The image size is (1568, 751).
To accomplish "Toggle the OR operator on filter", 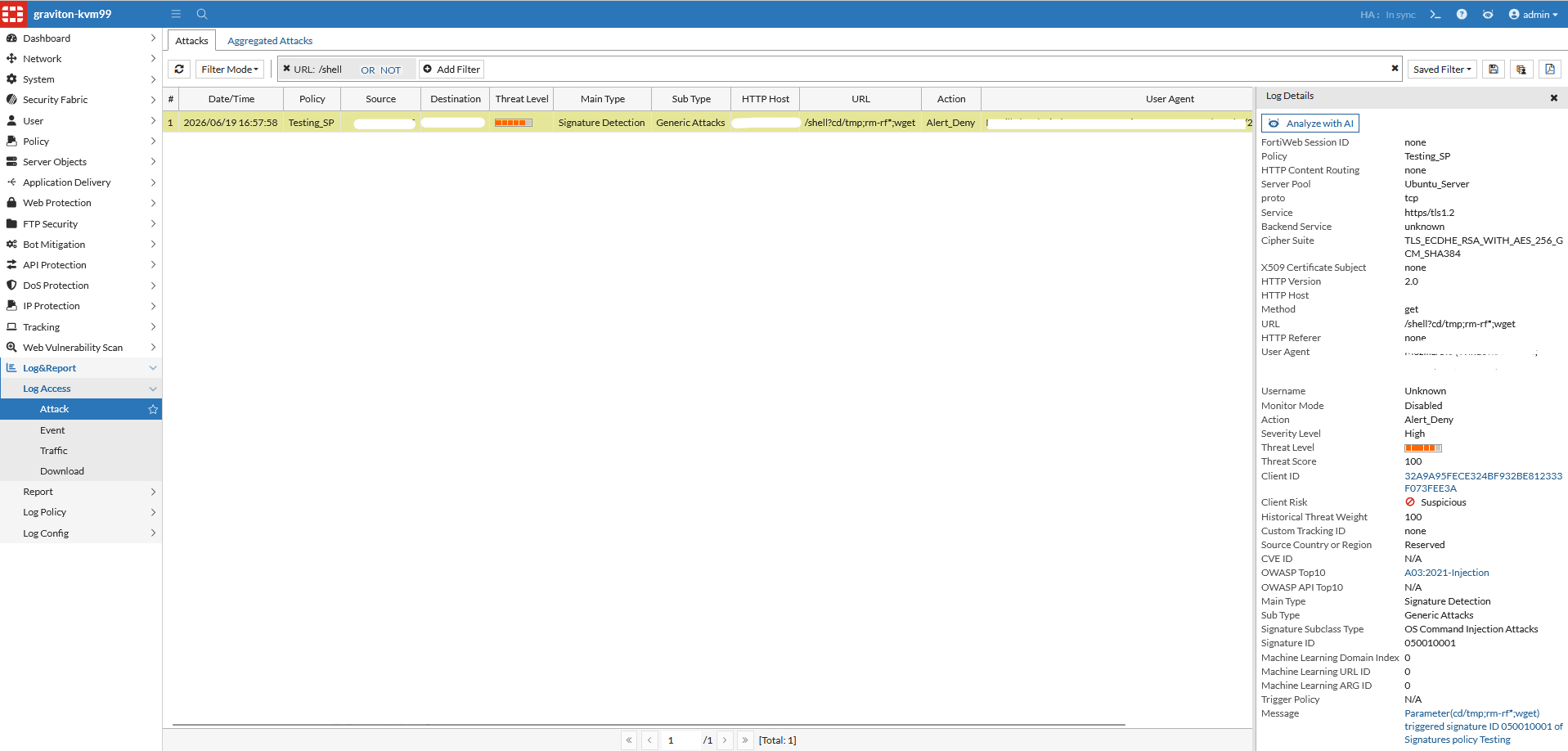I will click(x=368, y=70).
